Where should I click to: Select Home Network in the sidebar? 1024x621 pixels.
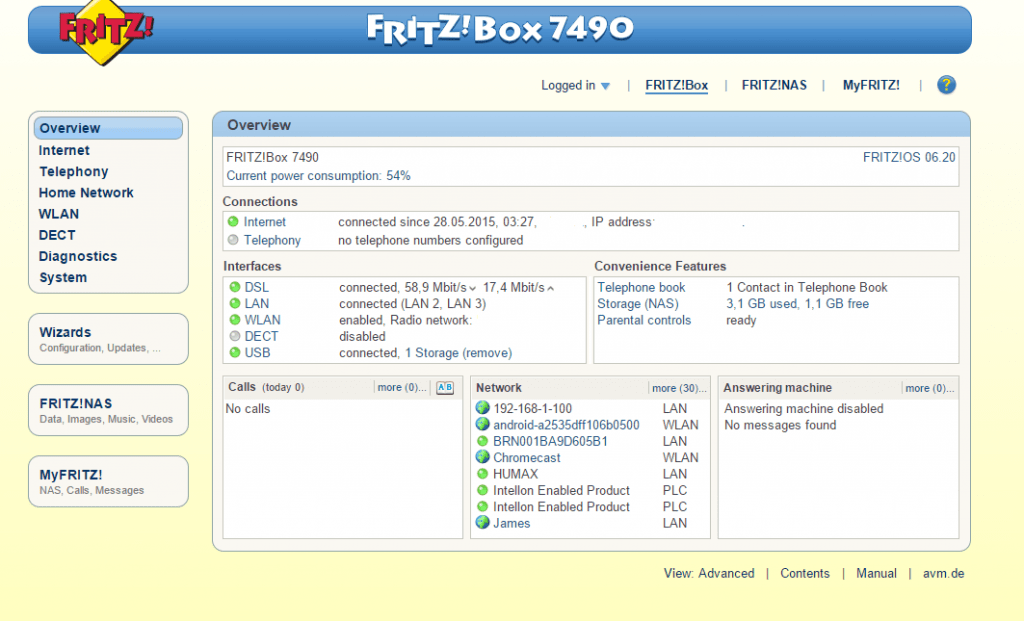click(x=86, y=193)
